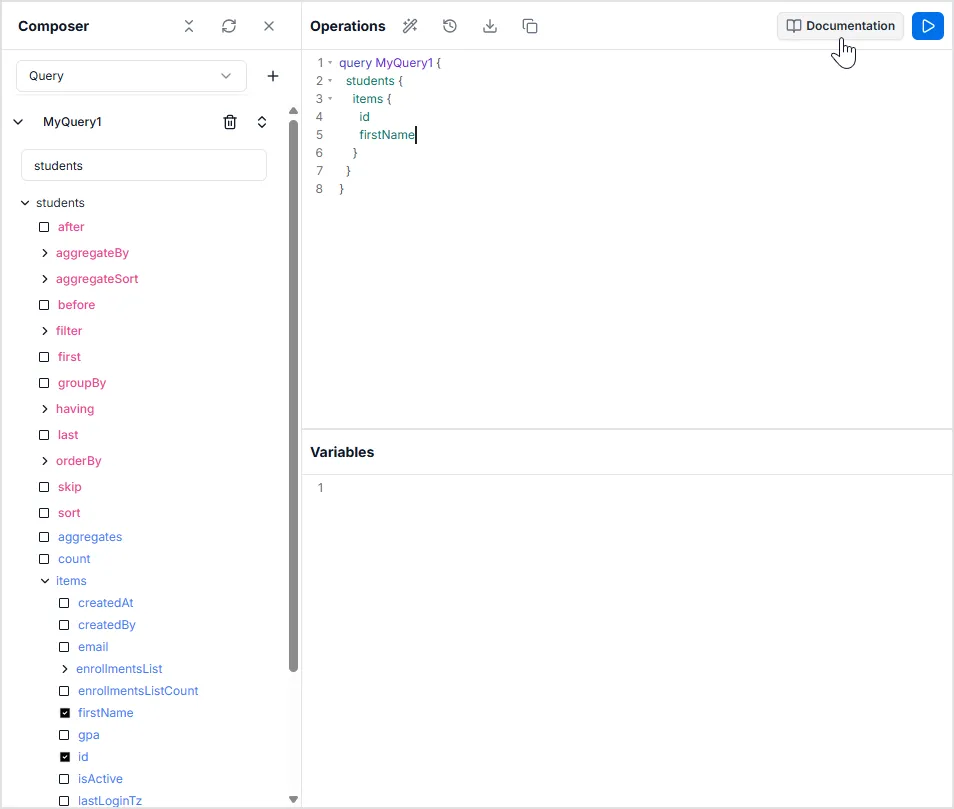Refresh the Composer panel

coord(229,26)
